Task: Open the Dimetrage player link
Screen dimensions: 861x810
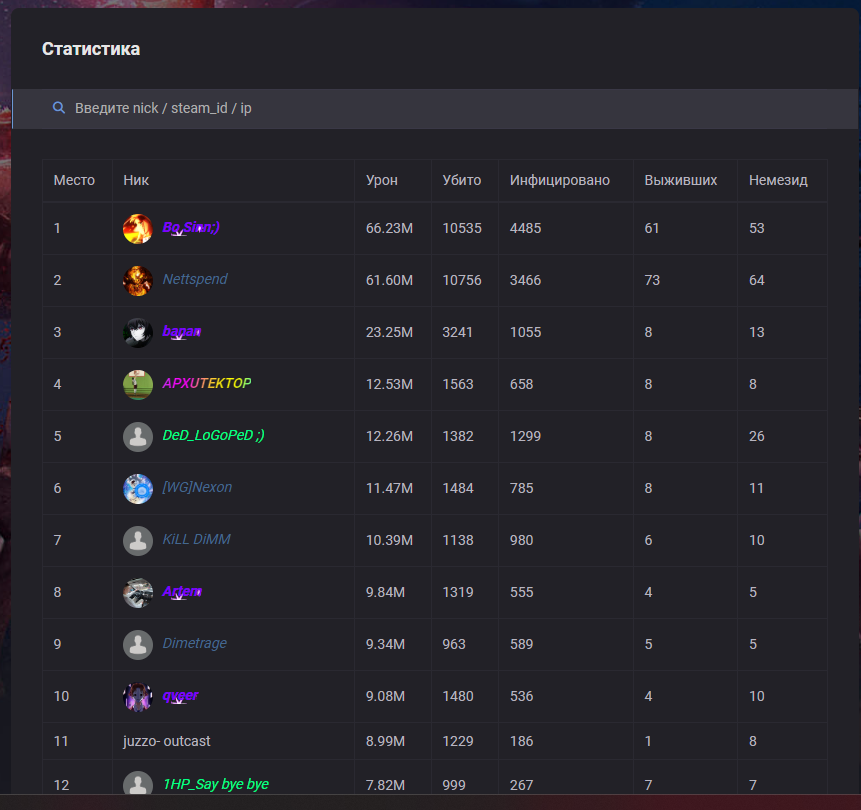Action: click(194, 644)
